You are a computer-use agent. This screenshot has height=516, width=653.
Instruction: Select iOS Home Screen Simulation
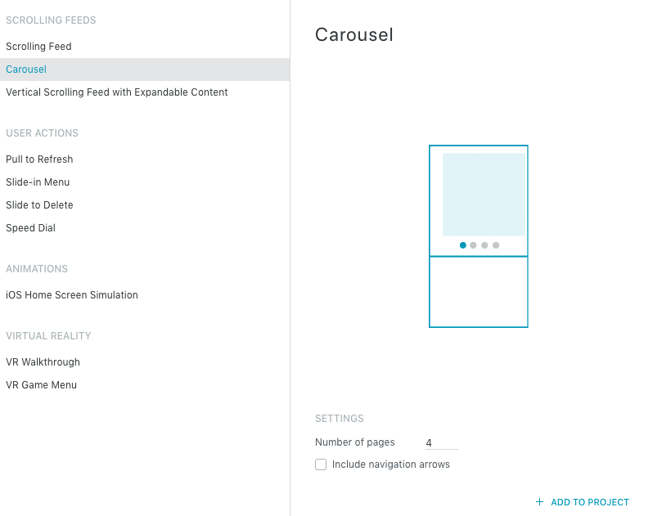72,295
